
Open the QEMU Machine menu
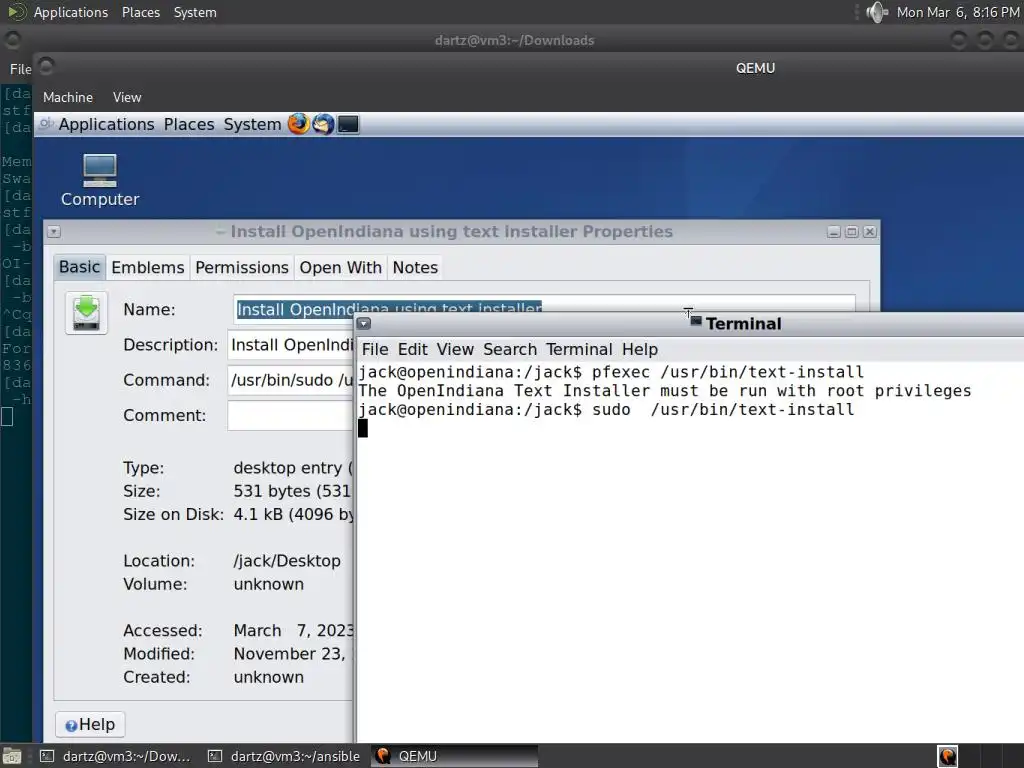[68, 97]
